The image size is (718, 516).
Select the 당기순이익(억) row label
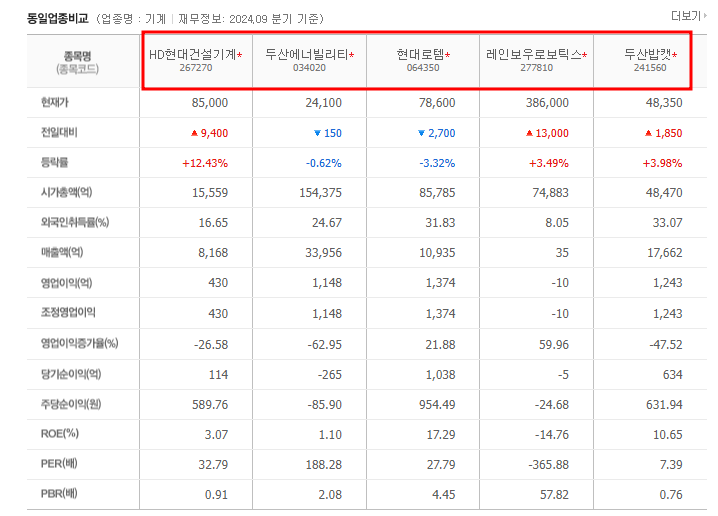click(x=71, y=374)
